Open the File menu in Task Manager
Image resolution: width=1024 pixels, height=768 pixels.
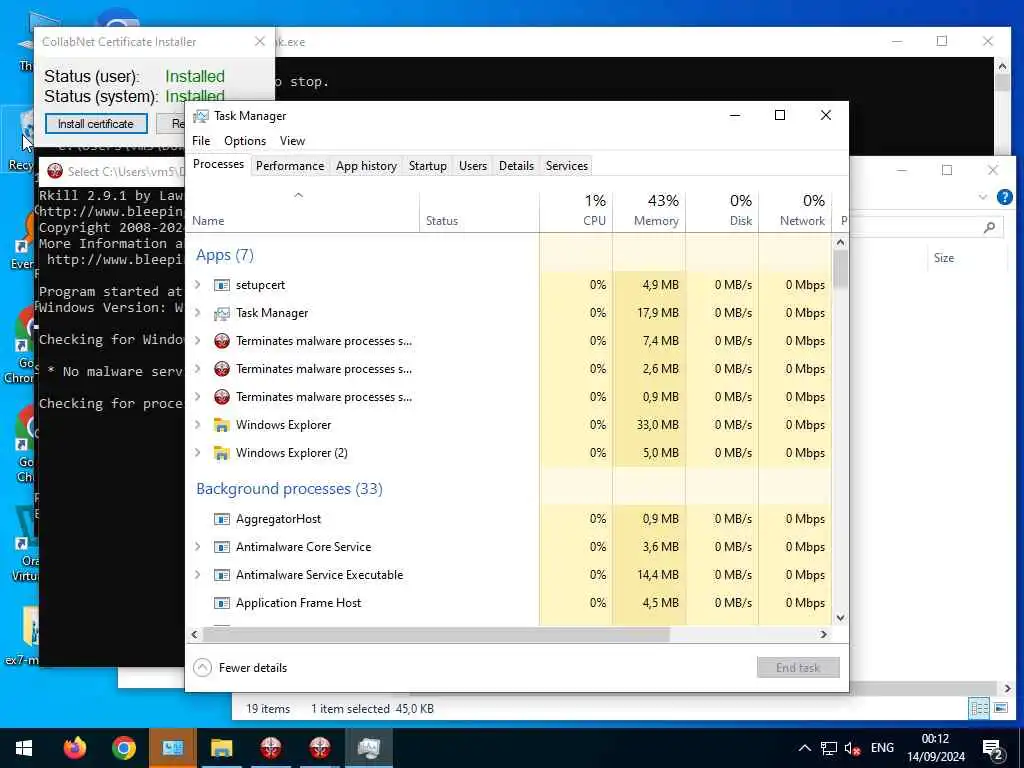pos(201,141)
